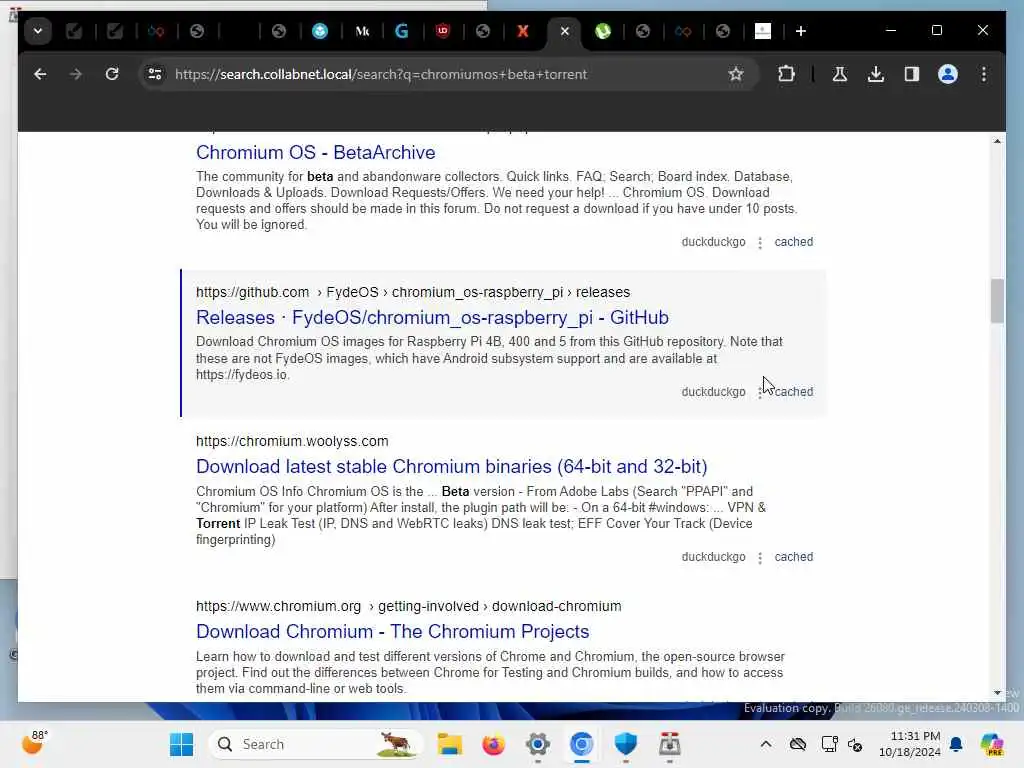
Task: Open Download latest stable Chromium binaries result
Action: (451, 466)
